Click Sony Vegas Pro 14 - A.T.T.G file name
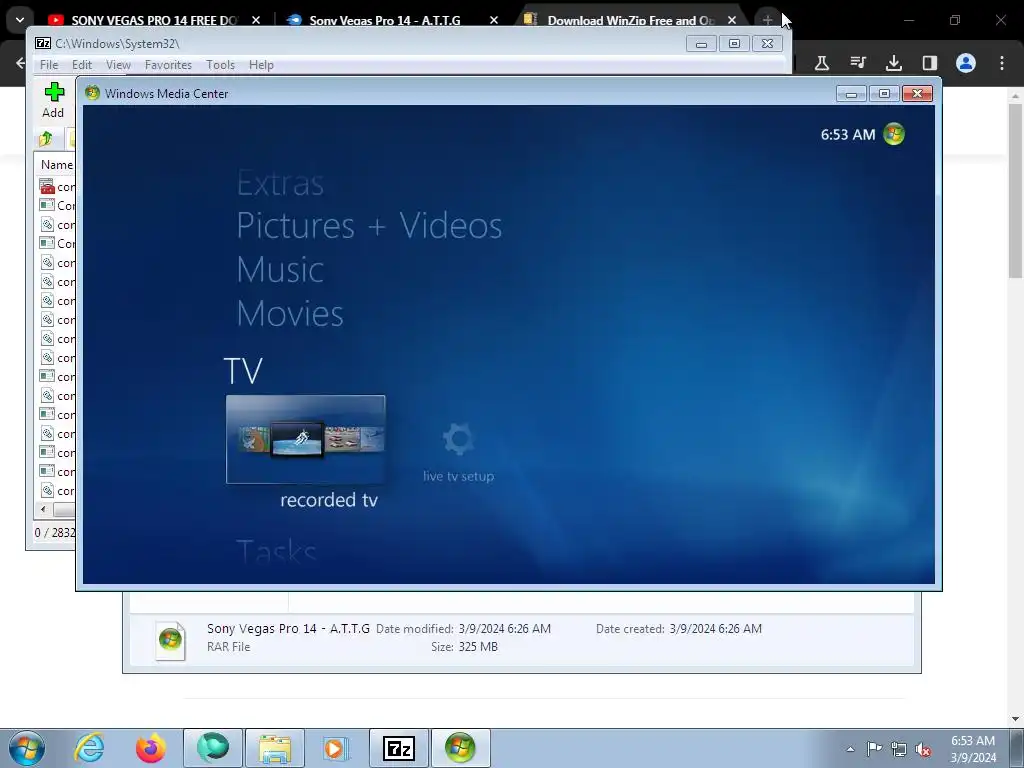Screen dimensions: 1024x768 [x=288, y=628]
